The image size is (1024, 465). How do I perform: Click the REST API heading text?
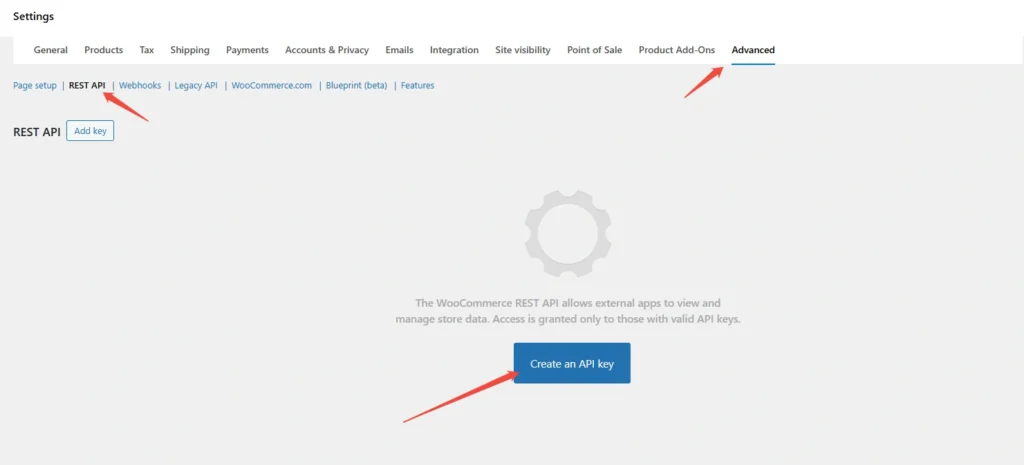(37, 132)
